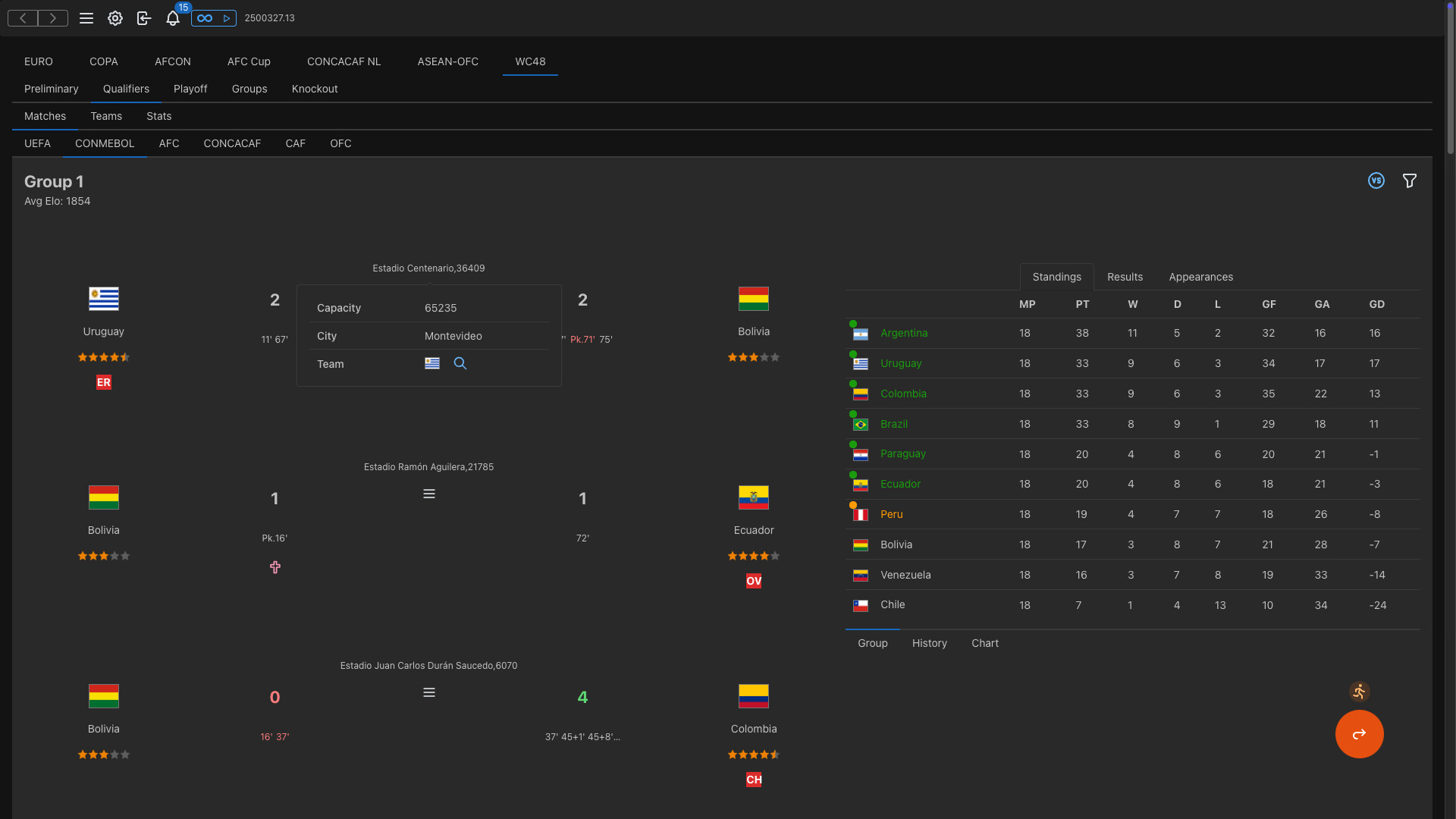
Task: Select the CAF confederation tab
Action: (295, 143)
